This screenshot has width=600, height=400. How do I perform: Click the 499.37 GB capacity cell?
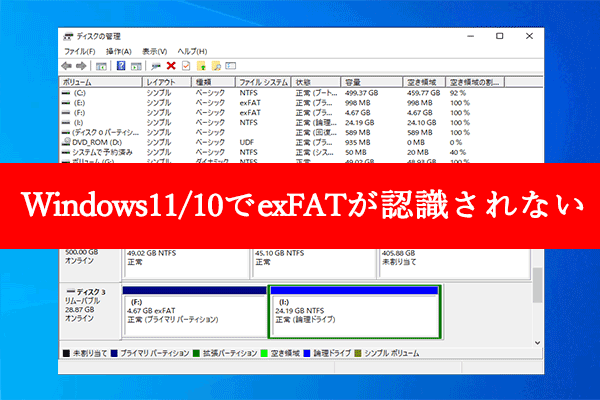point(361,93)
